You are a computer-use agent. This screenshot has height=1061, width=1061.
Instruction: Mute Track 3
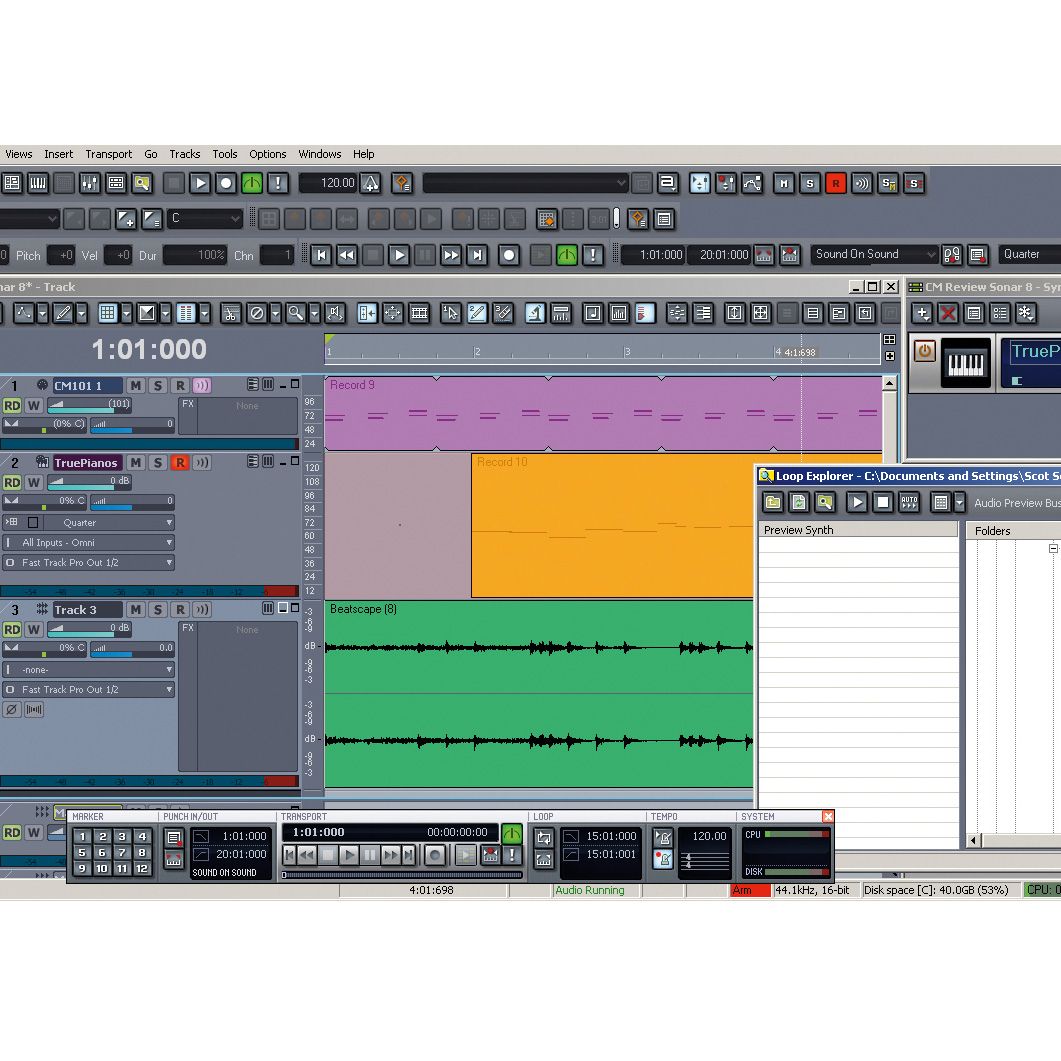pos(135,610)
